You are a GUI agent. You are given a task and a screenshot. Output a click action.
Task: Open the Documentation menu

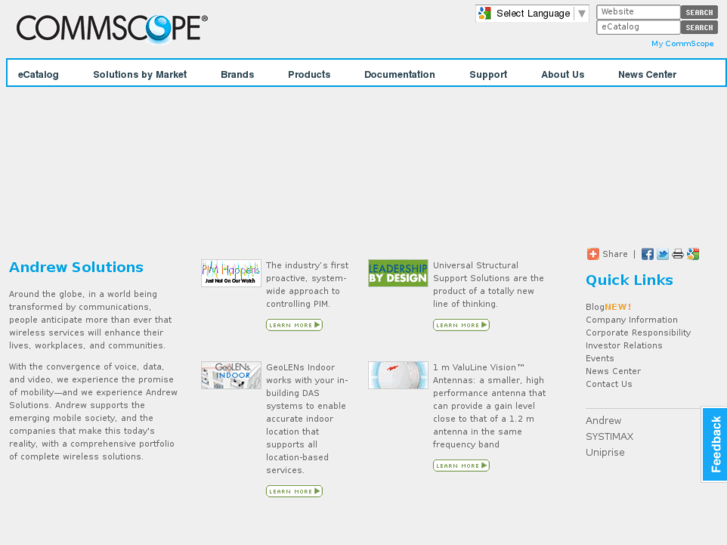[x=399, y=74]
